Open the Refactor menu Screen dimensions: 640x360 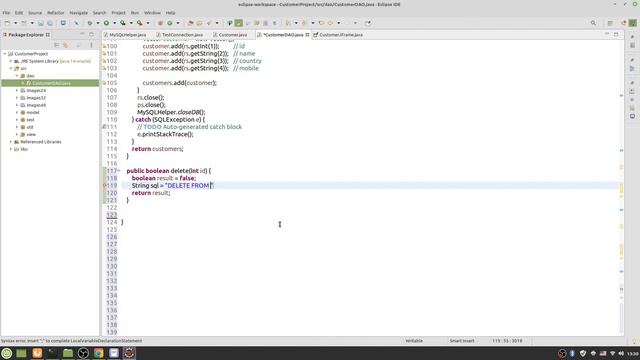56,13
